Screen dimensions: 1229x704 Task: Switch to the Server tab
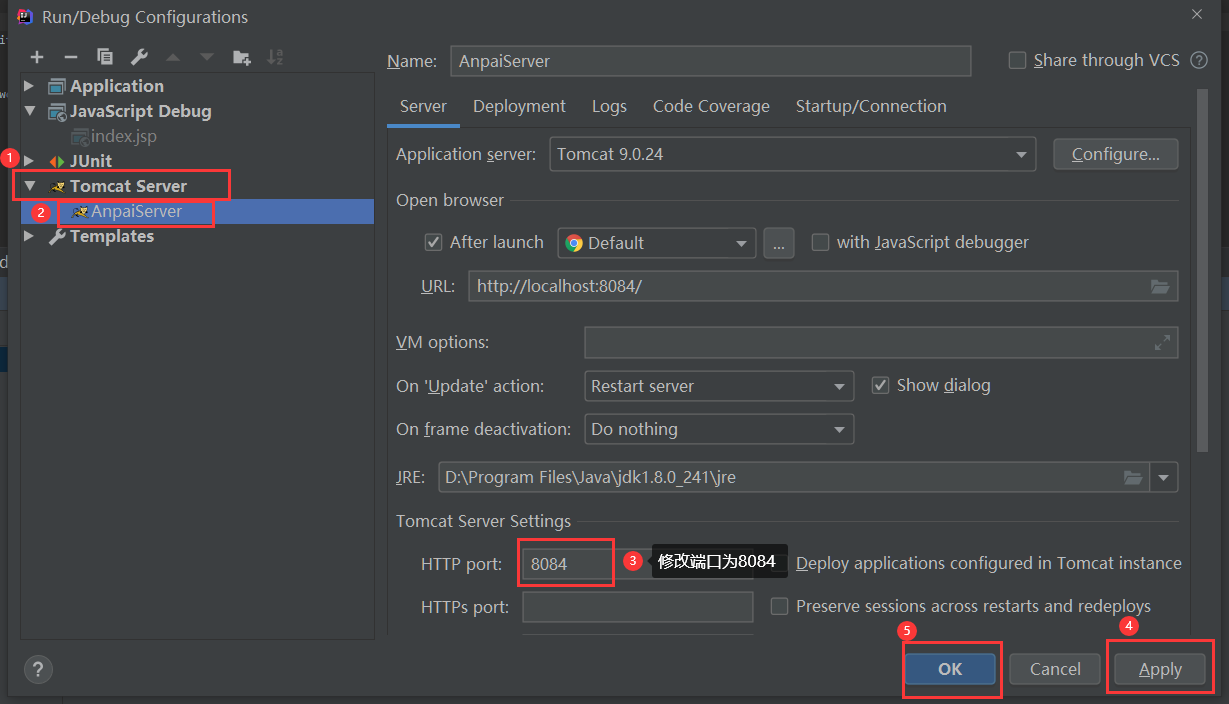click(423, 106)
